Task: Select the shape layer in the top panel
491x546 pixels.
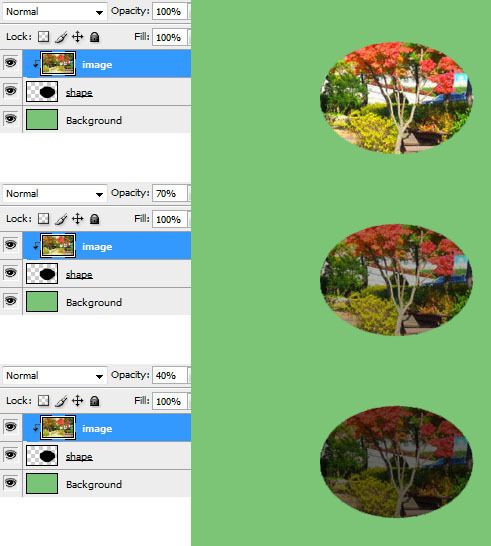Action: click(107, 92)
